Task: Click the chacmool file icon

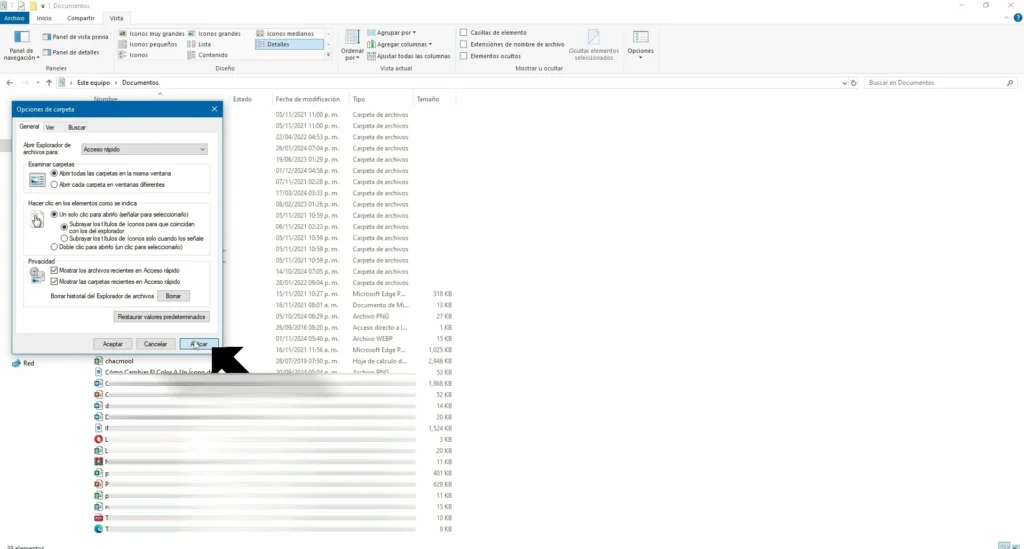Action: coord(98,361)
